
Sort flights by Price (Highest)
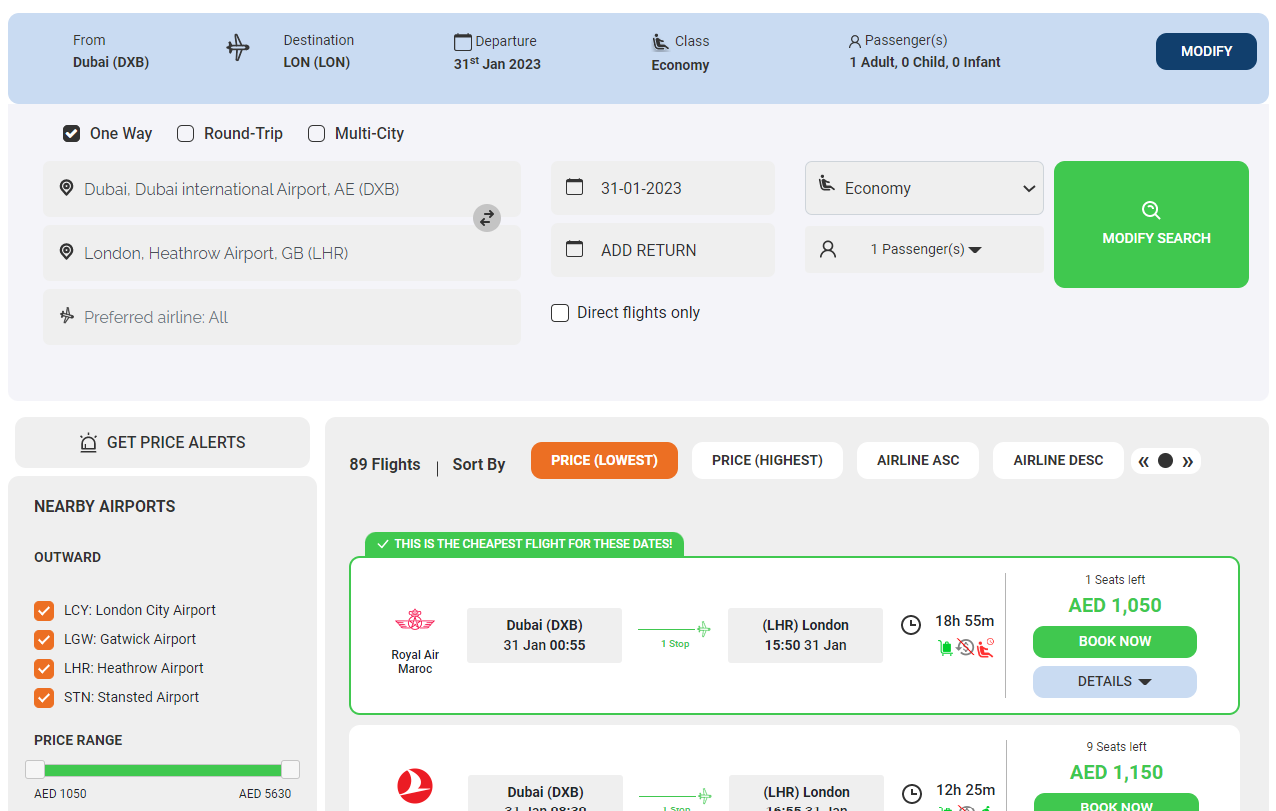click(x=767, y=461)
